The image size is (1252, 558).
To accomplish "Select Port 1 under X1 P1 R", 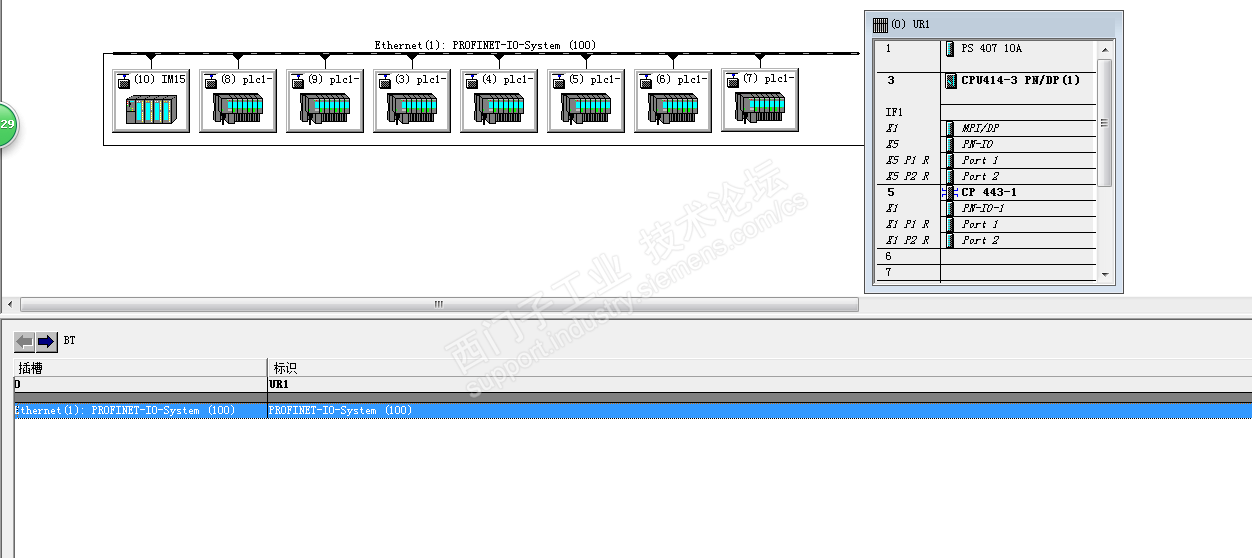I will (986, 224).
